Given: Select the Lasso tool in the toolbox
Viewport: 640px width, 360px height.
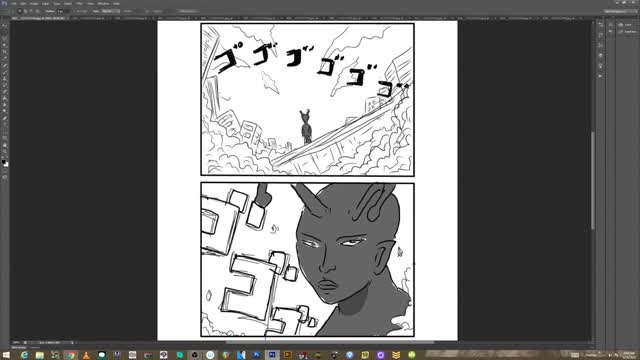Looking at the screenshot, I should click(x=5, y=38).
